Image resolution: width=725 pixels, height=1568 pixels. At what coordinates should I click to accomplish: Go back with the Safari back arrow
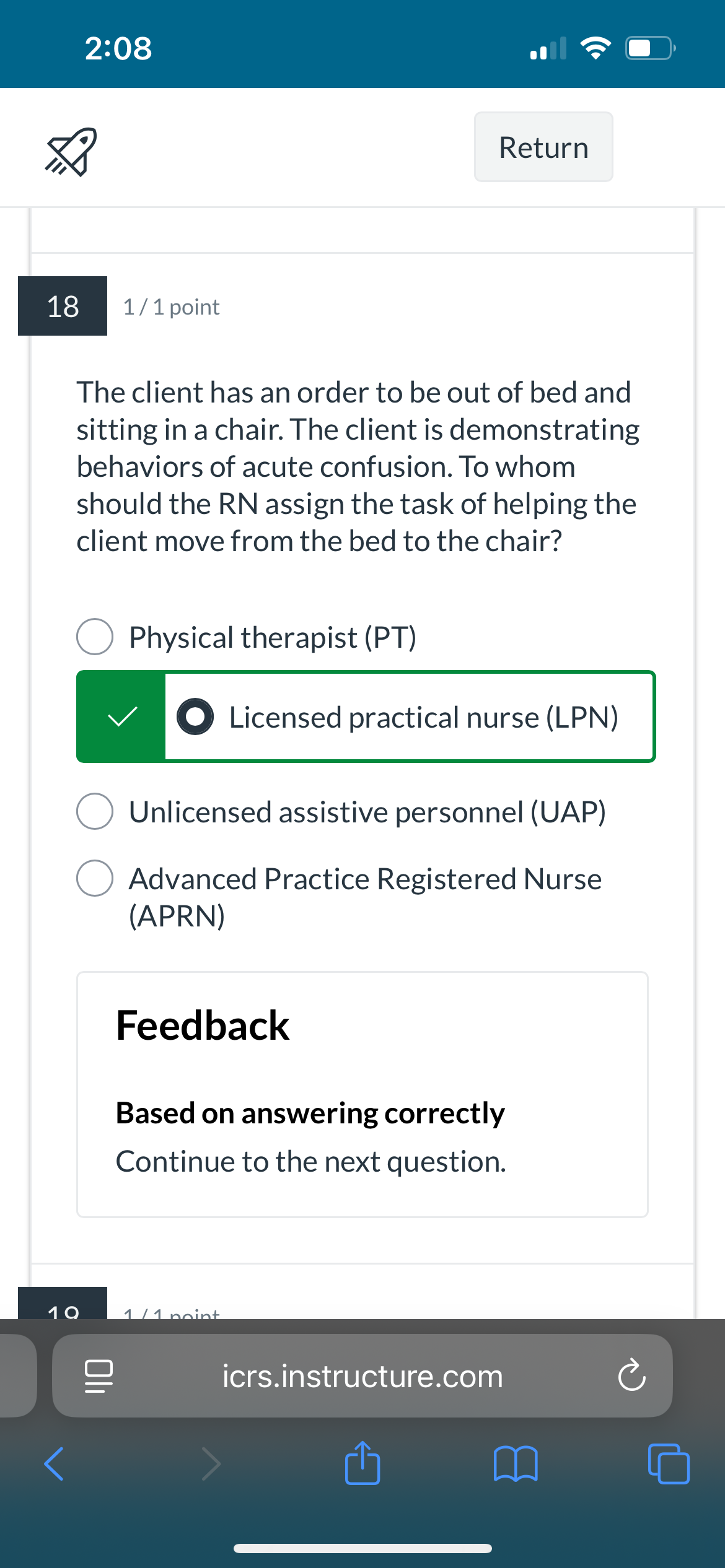tap(54, 1464)
